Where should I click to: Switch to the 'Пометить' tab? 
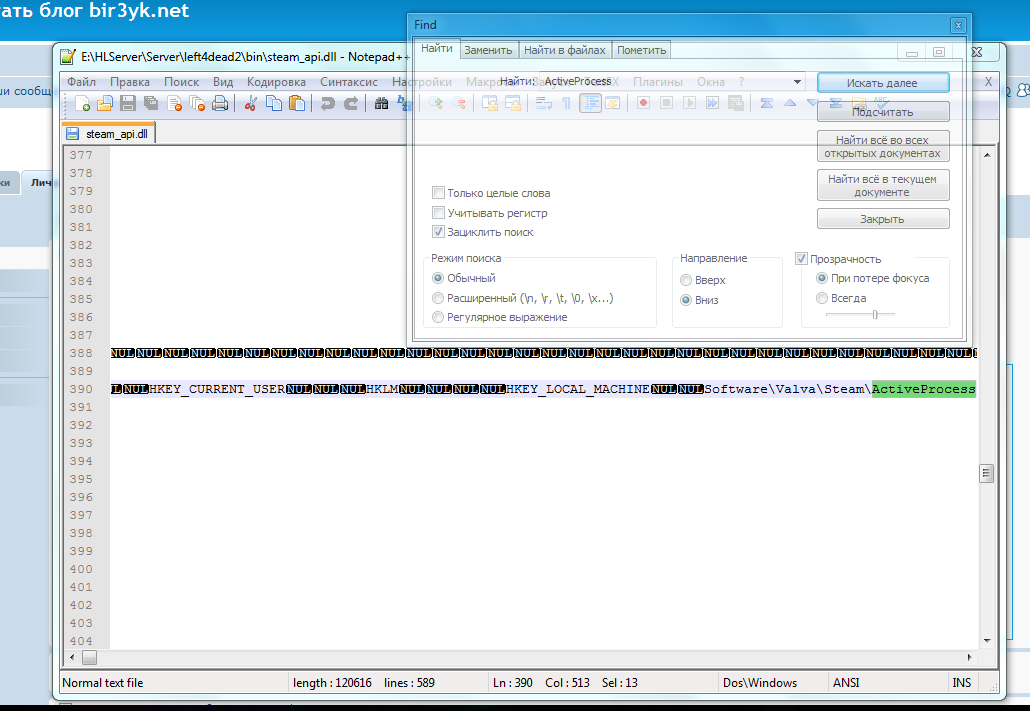[642, 50]
